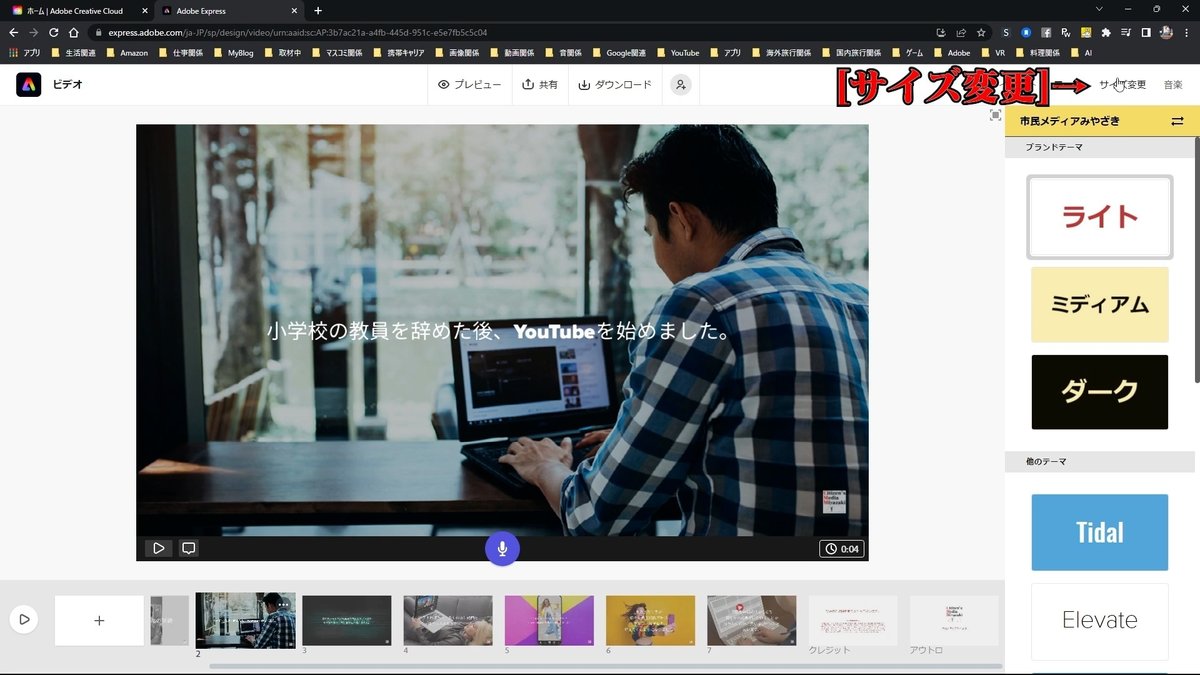Select timeline slide 3 thumbnail

pyautogui.click(x=347, y=620)
